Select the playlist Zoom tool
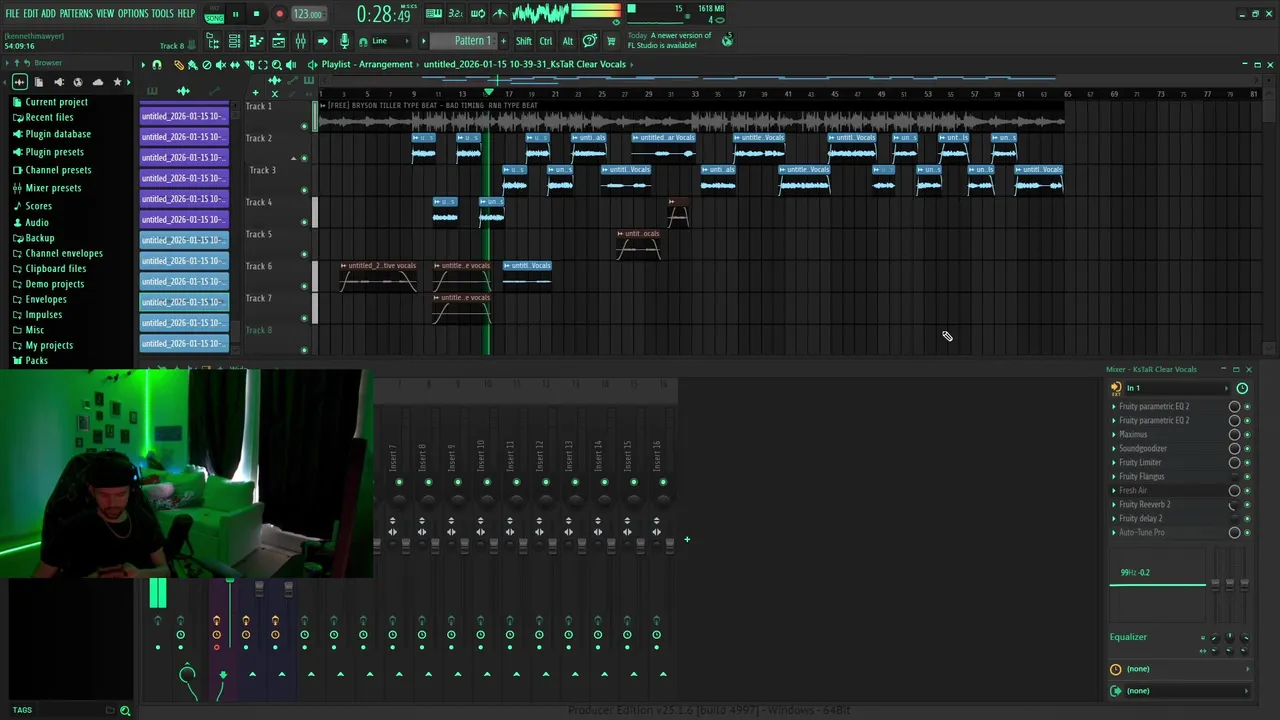 pos(277,64)
